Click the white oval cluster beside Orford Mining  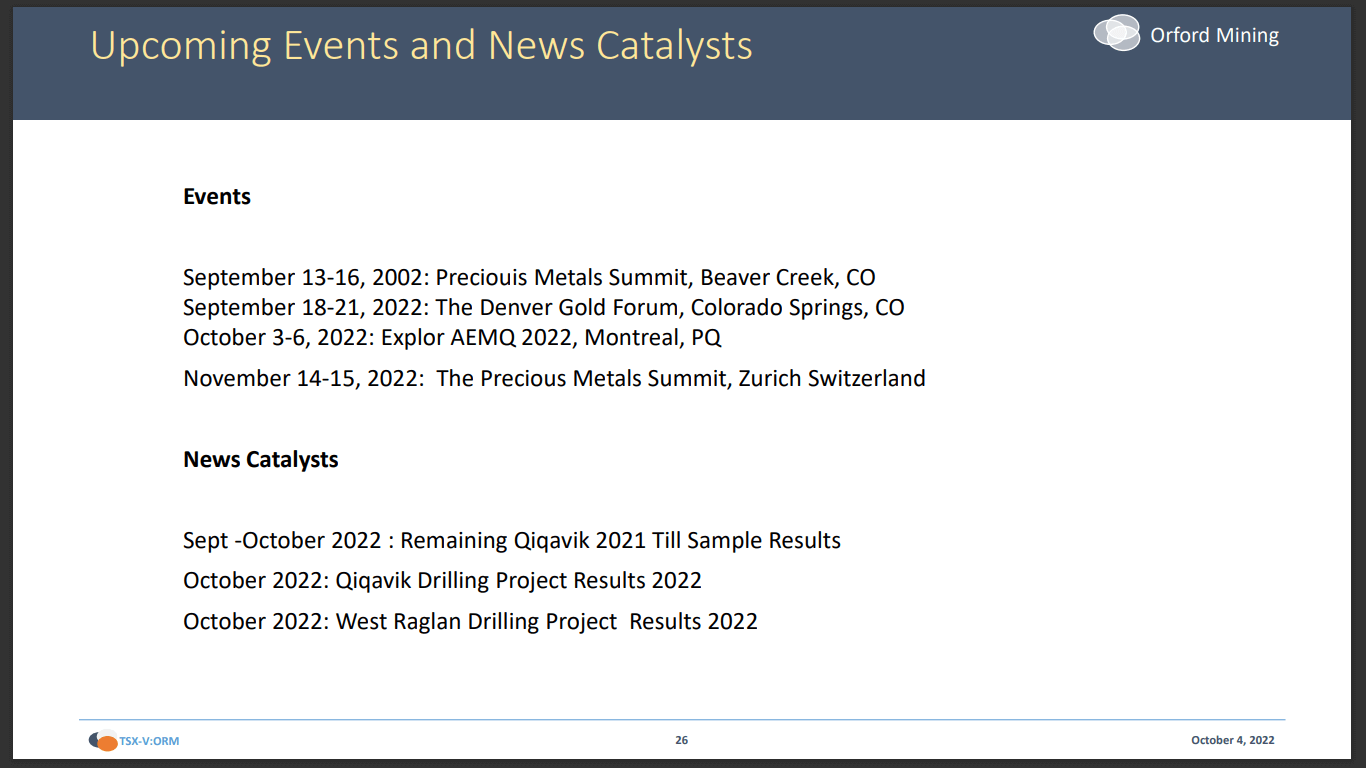click(1116, 33)
